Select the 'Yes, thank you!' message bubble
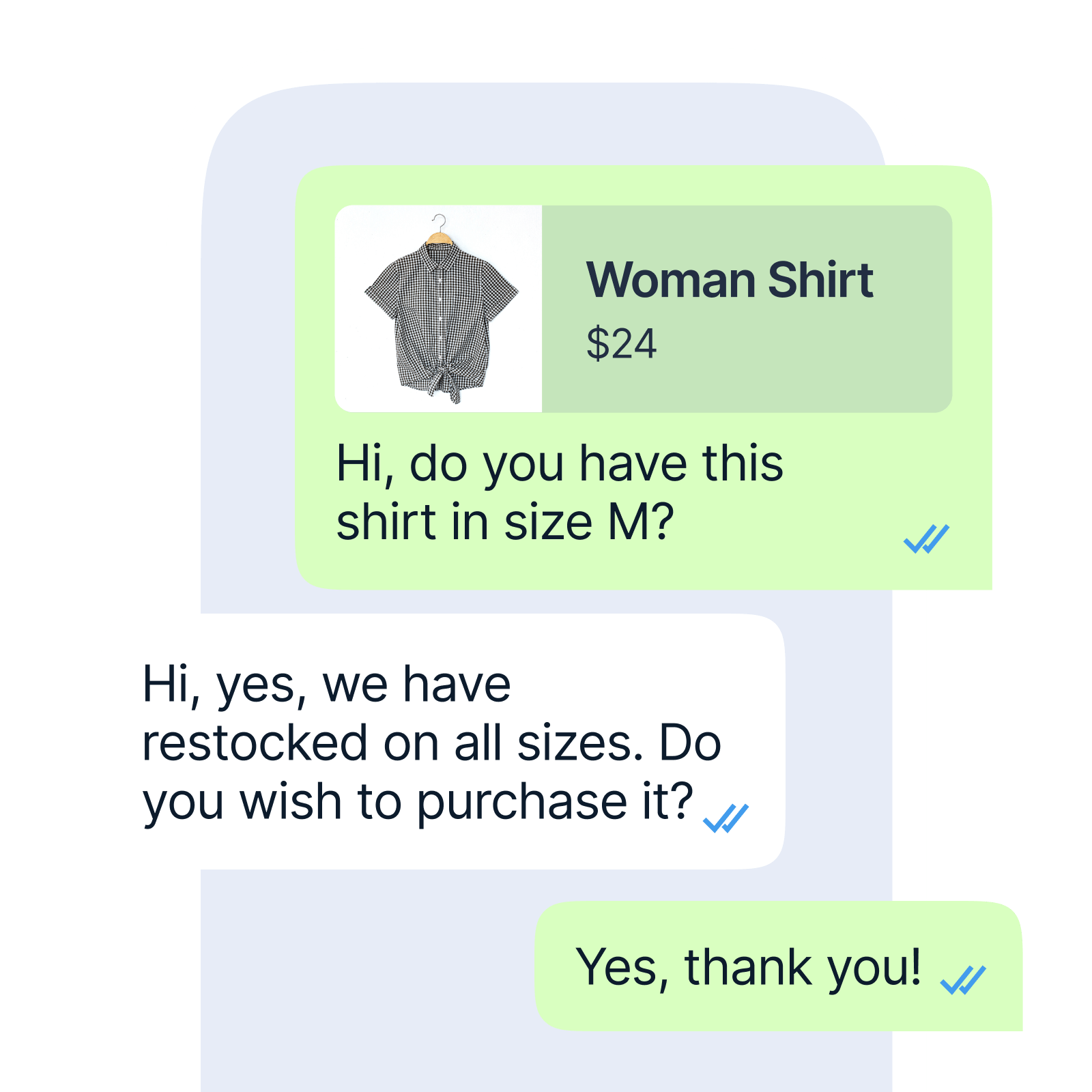 (x=779, y=966)
